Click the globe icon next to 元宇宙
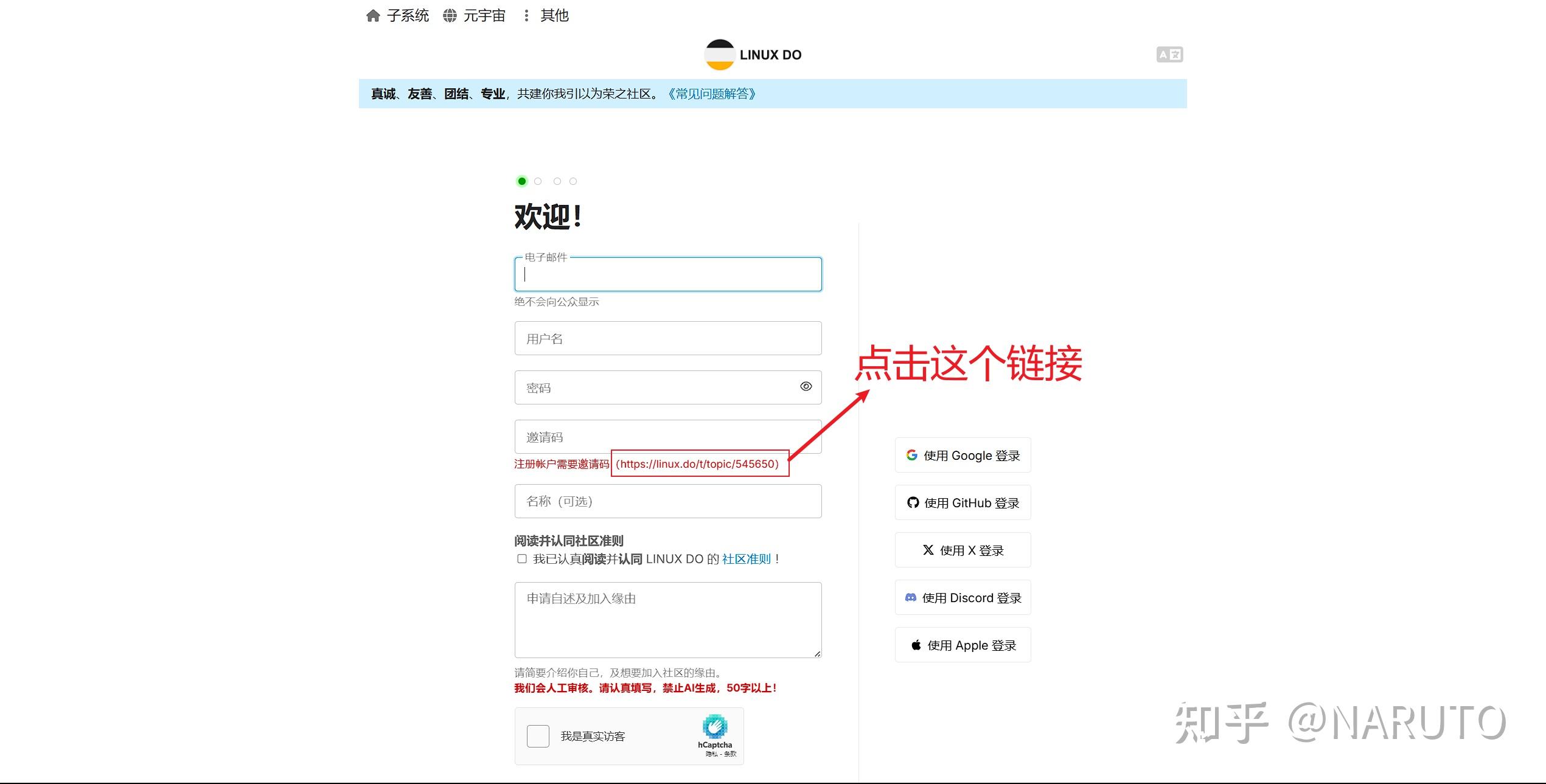The height and width of the screenshot is (784, 1546). 450,16
